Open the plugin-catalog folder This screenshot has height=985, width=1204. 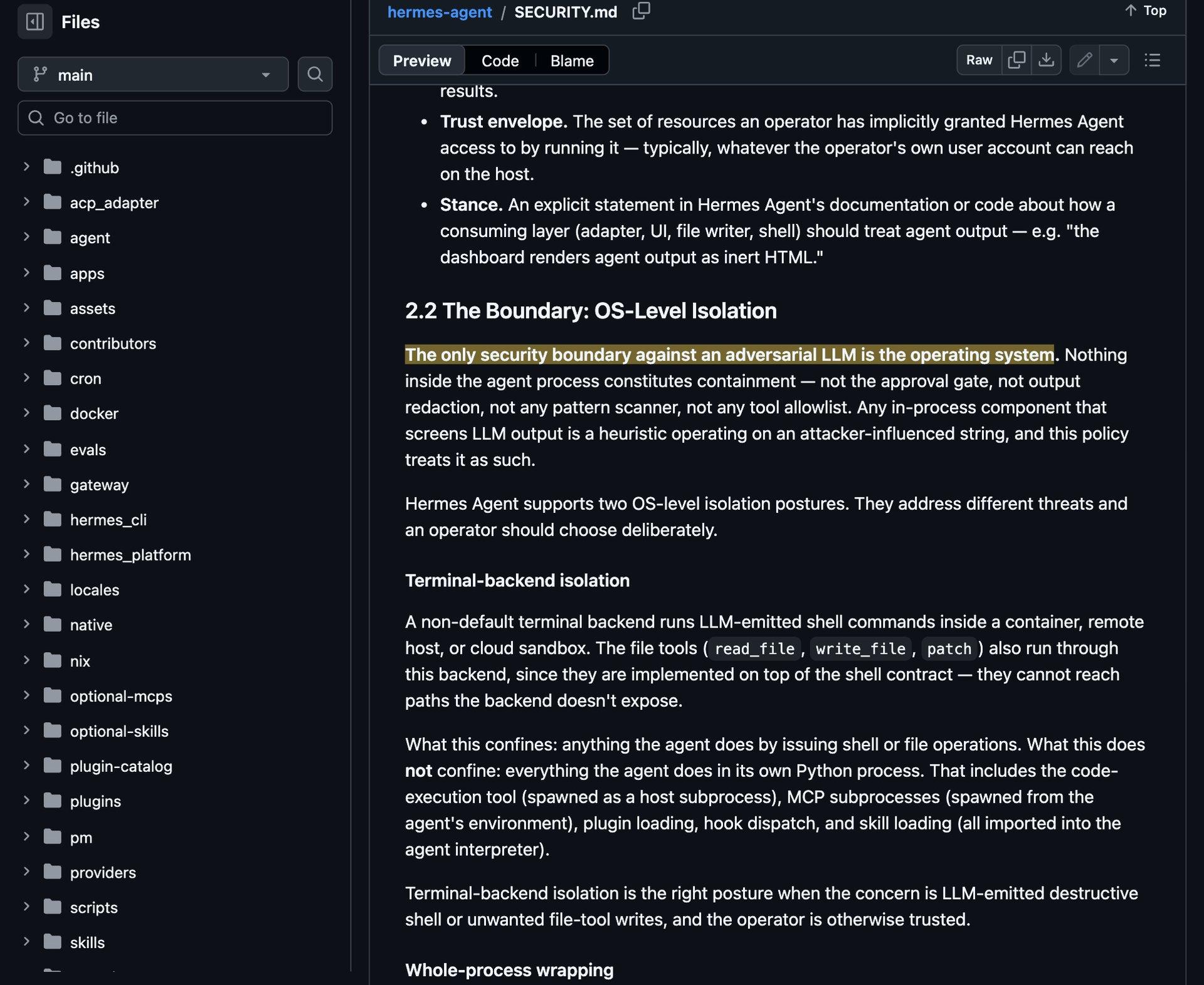[x=121, y=766]
